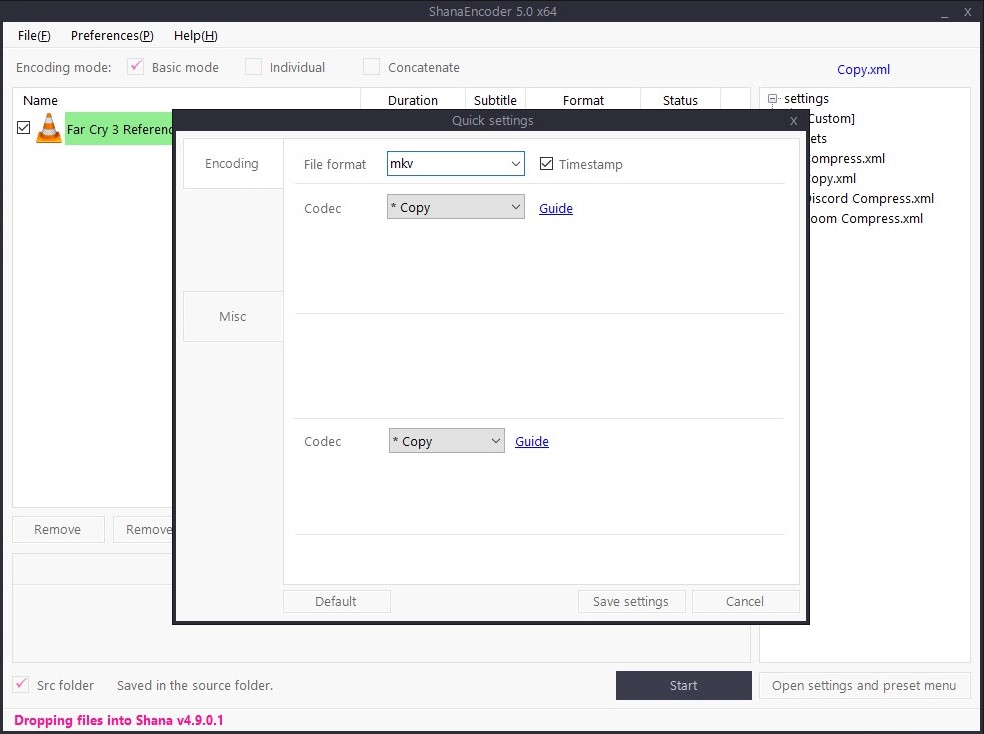Click the Format column header

point(583,100)
